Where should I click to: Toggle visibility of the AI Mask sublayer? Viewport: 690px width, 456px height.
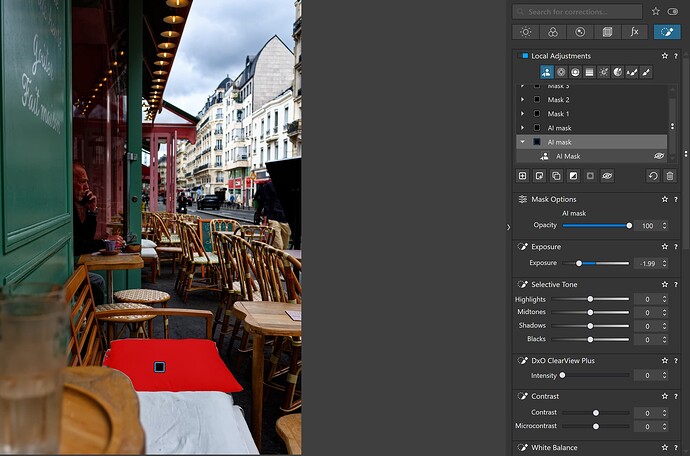(x=659, y=156)
